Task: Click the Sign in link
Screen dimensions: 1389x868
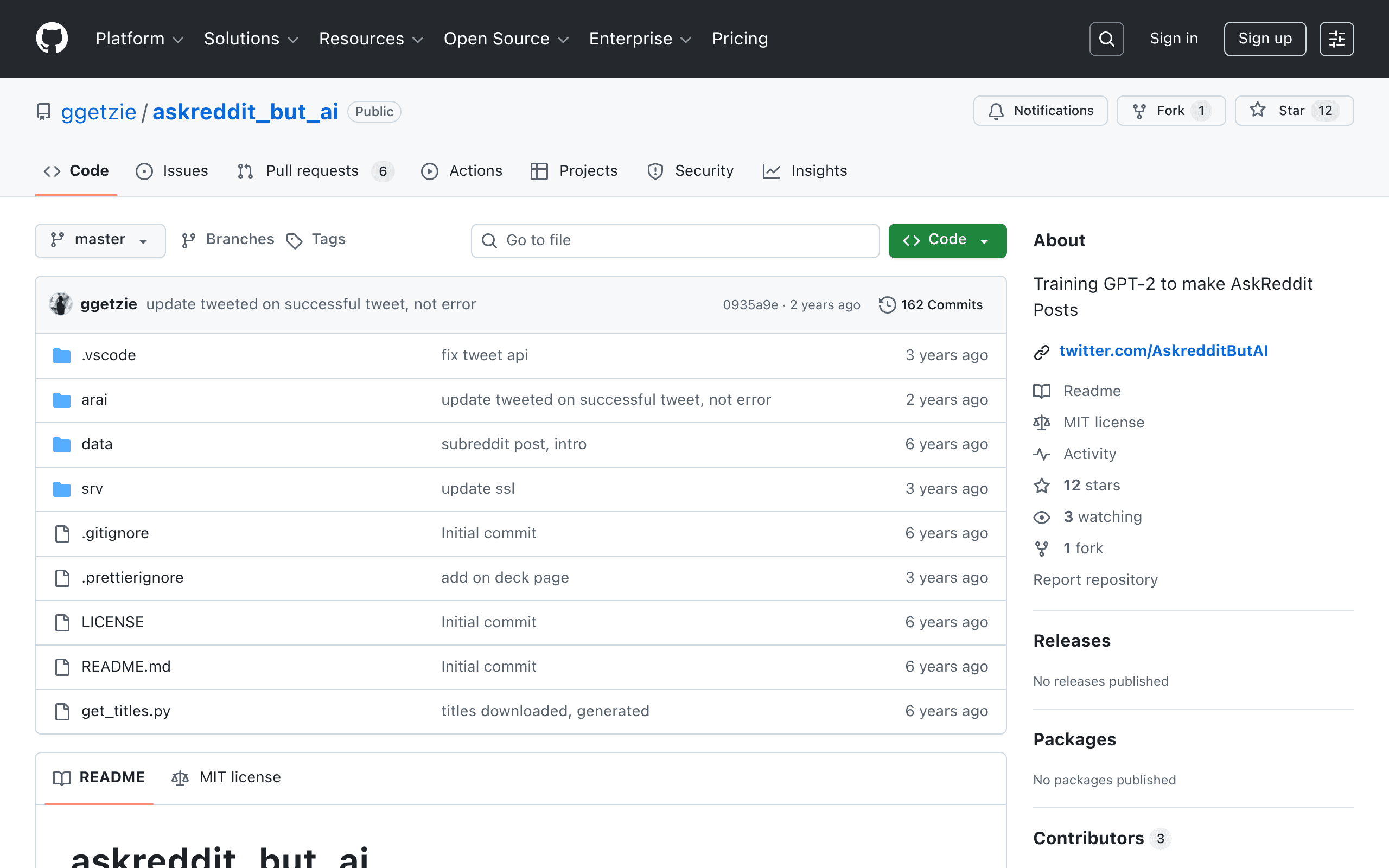Action: 1174,39
